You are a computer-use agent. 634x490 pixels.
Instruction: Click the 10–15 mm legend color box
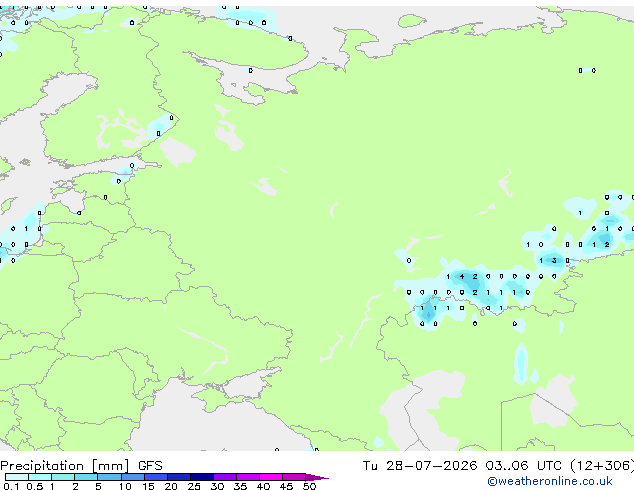tap(132, 477)
